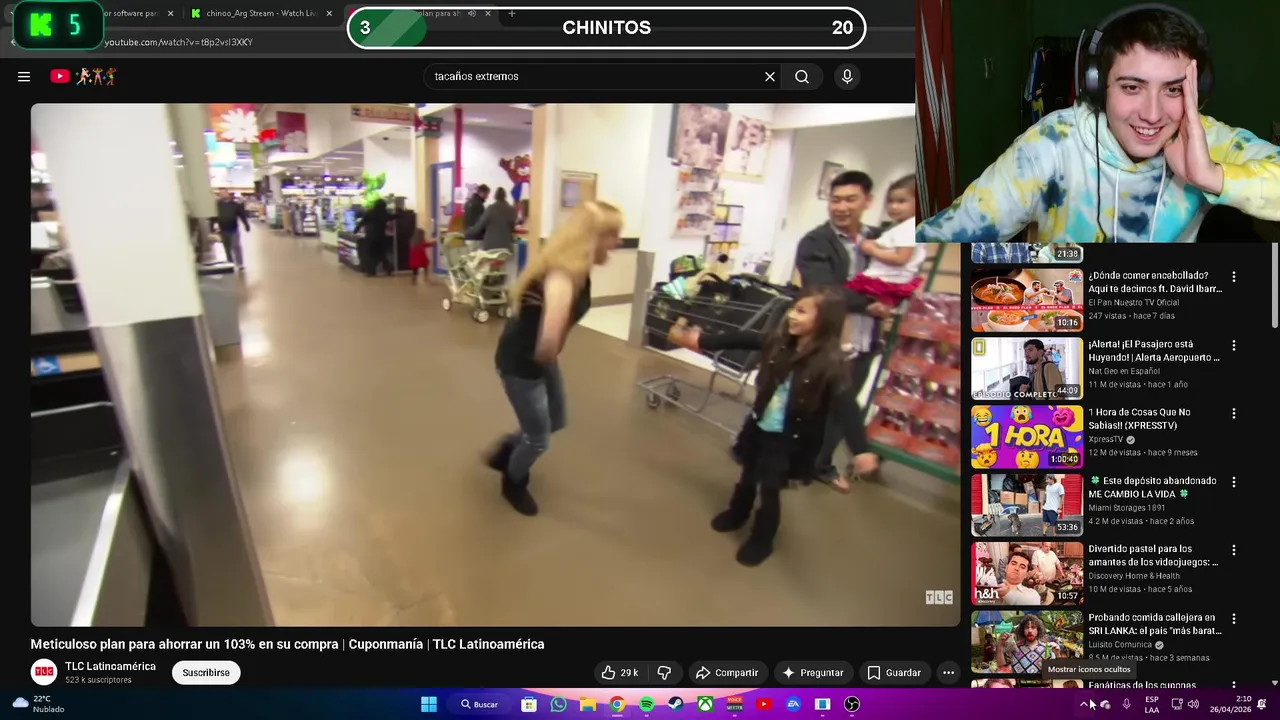Open options for the encebollado video
This screenshot has height=720, width=1280.
click(x=1234, y=277)
